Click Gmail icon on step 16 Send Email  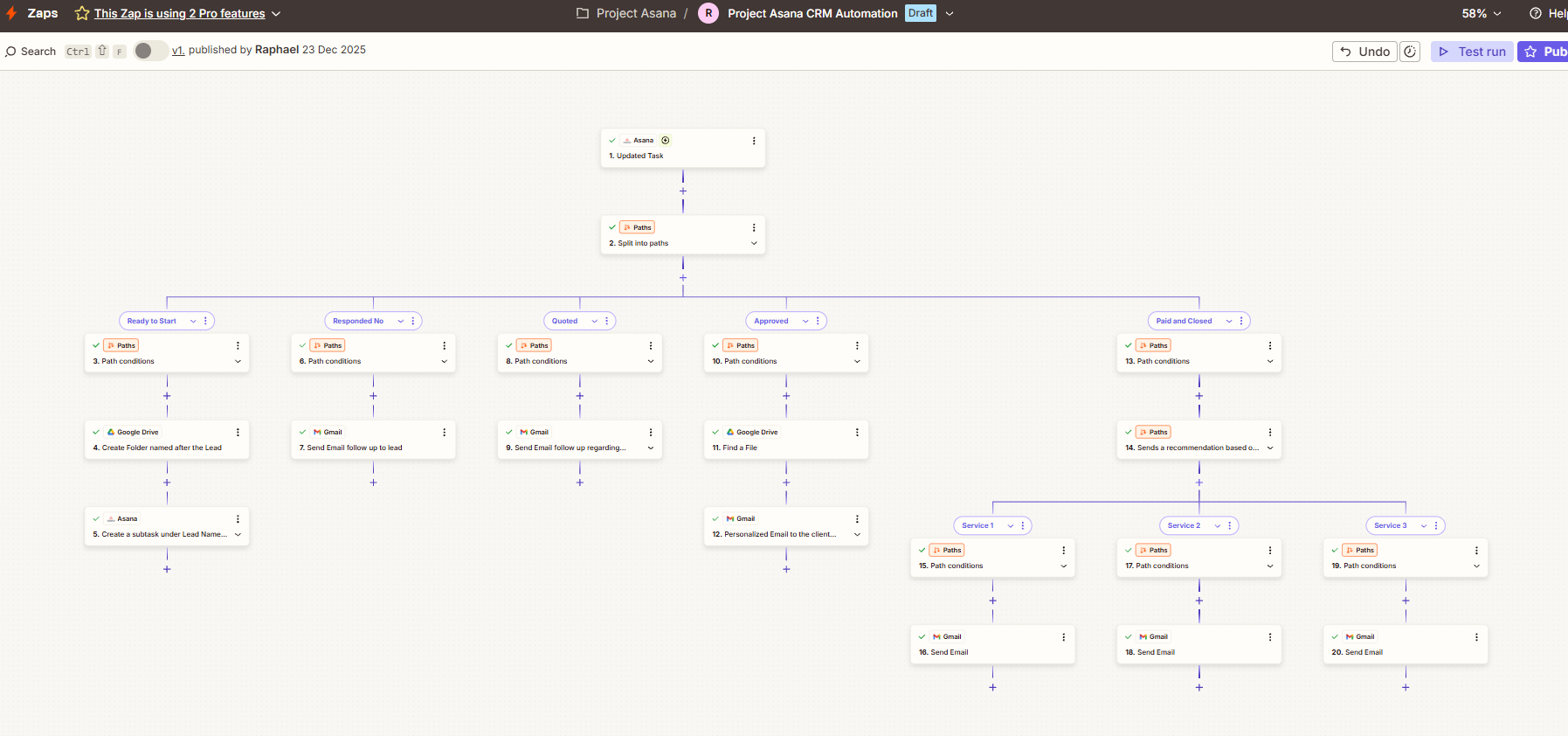pyautogui.click(x=936, y=636)
